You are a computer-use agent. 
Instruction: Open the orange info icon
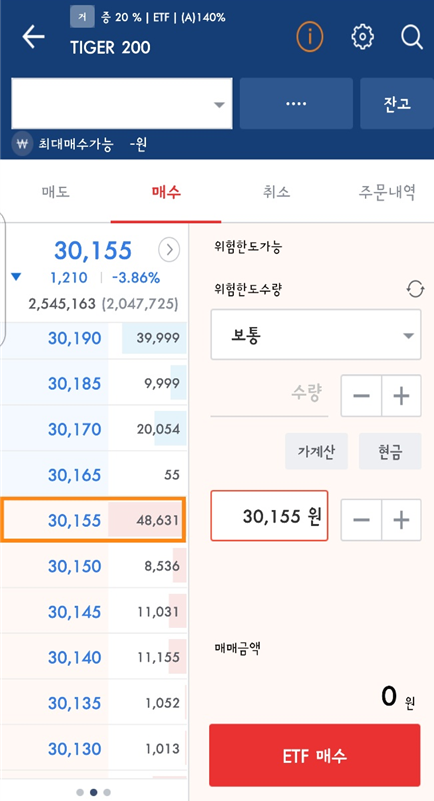point(310,37)
